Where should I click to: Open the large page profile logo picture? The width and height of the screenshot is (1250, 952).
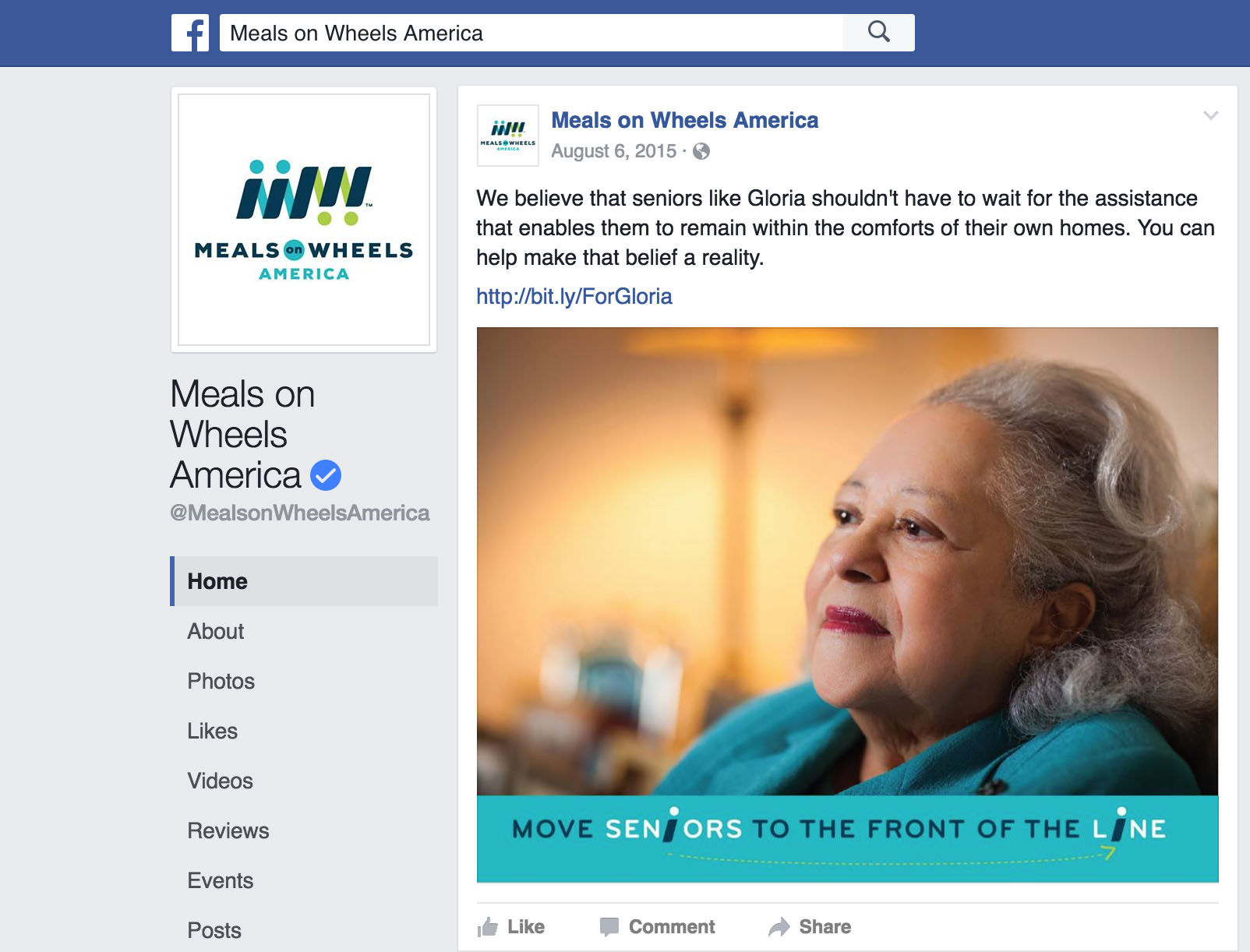(304, 220)
